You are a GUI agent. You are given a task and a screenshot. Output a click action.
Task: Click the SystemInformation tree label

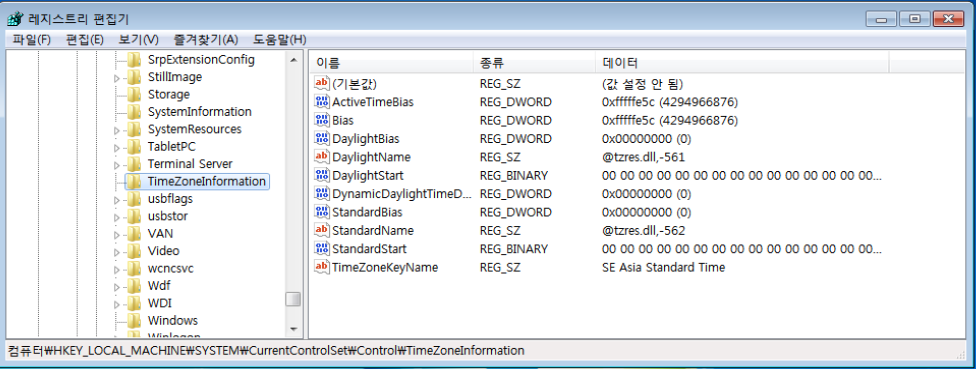pos(200,112)
